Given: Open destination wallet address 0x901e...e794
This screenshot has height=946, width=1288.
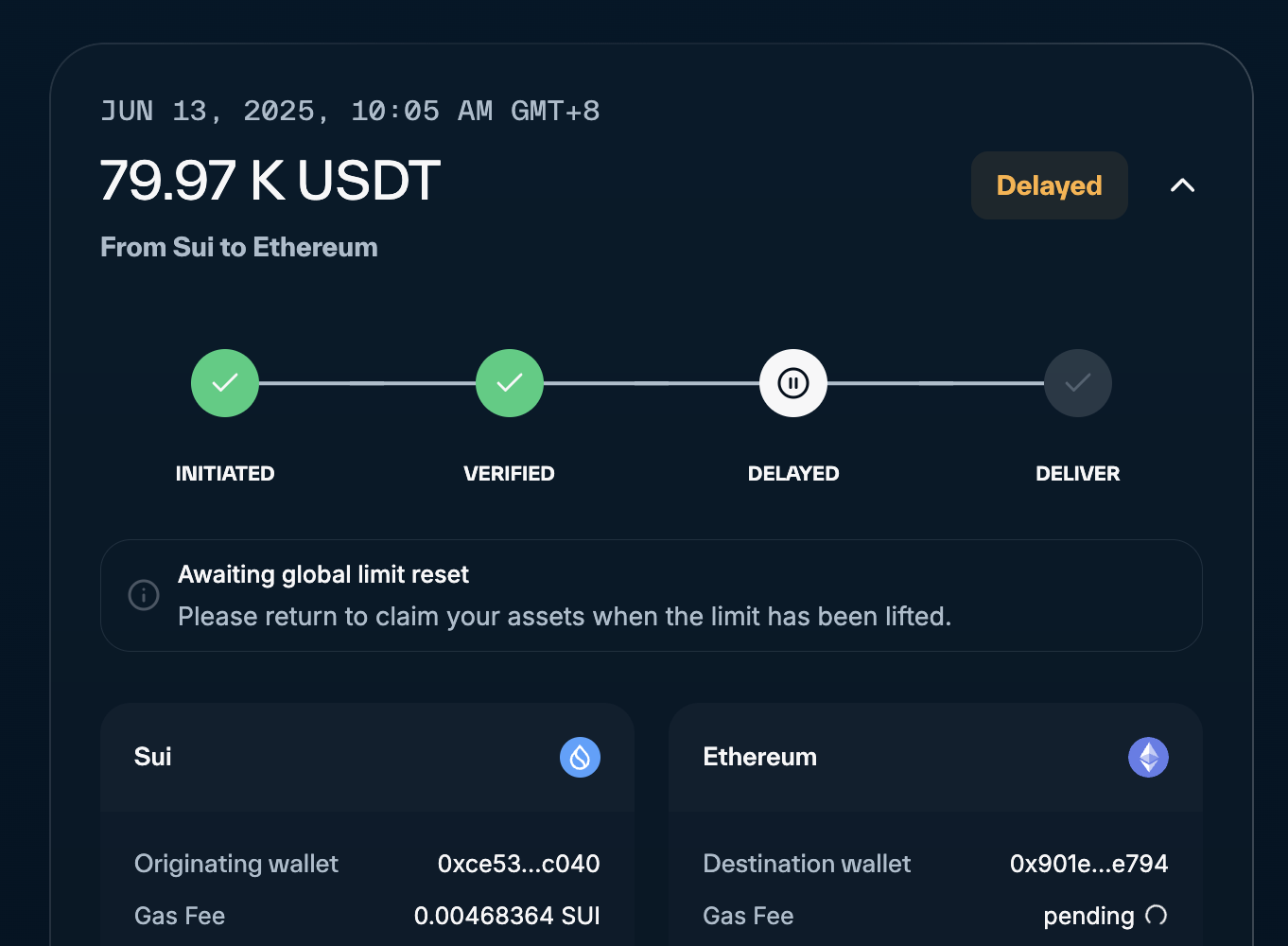Looking at the screenshot, I should coord(1088,864).
